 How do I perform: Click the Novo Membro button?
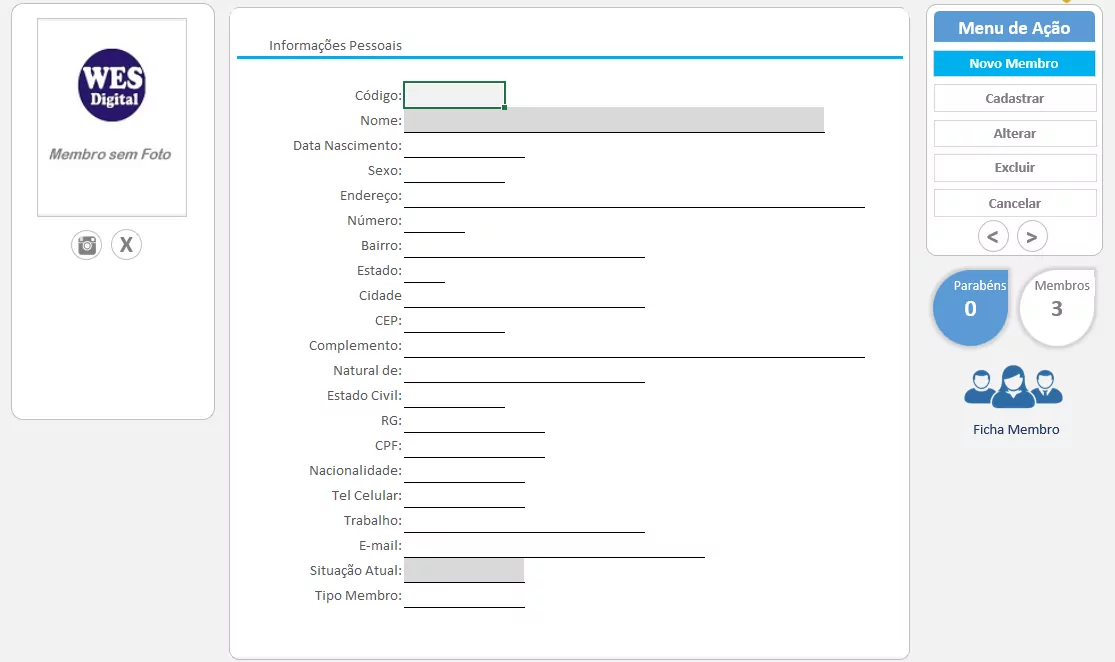click(x=1014, y=63)
